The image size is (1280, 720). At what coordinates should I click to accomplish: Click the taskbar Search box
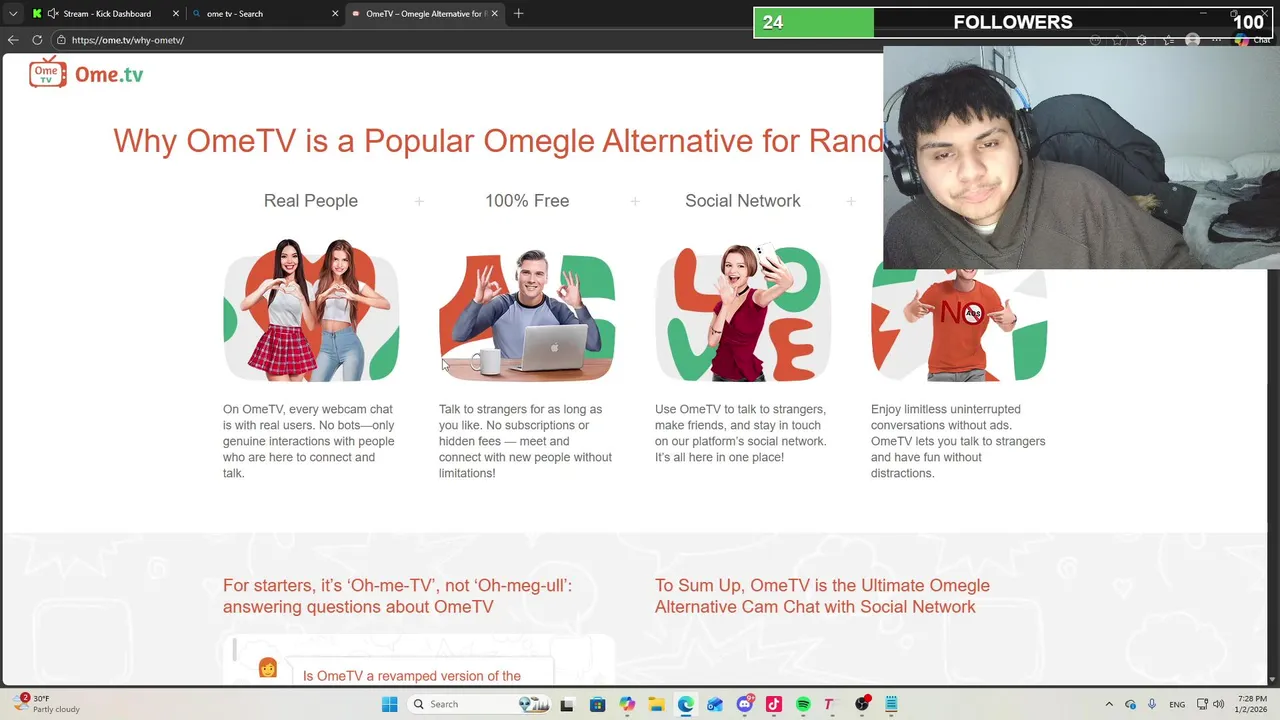point(480,704)
